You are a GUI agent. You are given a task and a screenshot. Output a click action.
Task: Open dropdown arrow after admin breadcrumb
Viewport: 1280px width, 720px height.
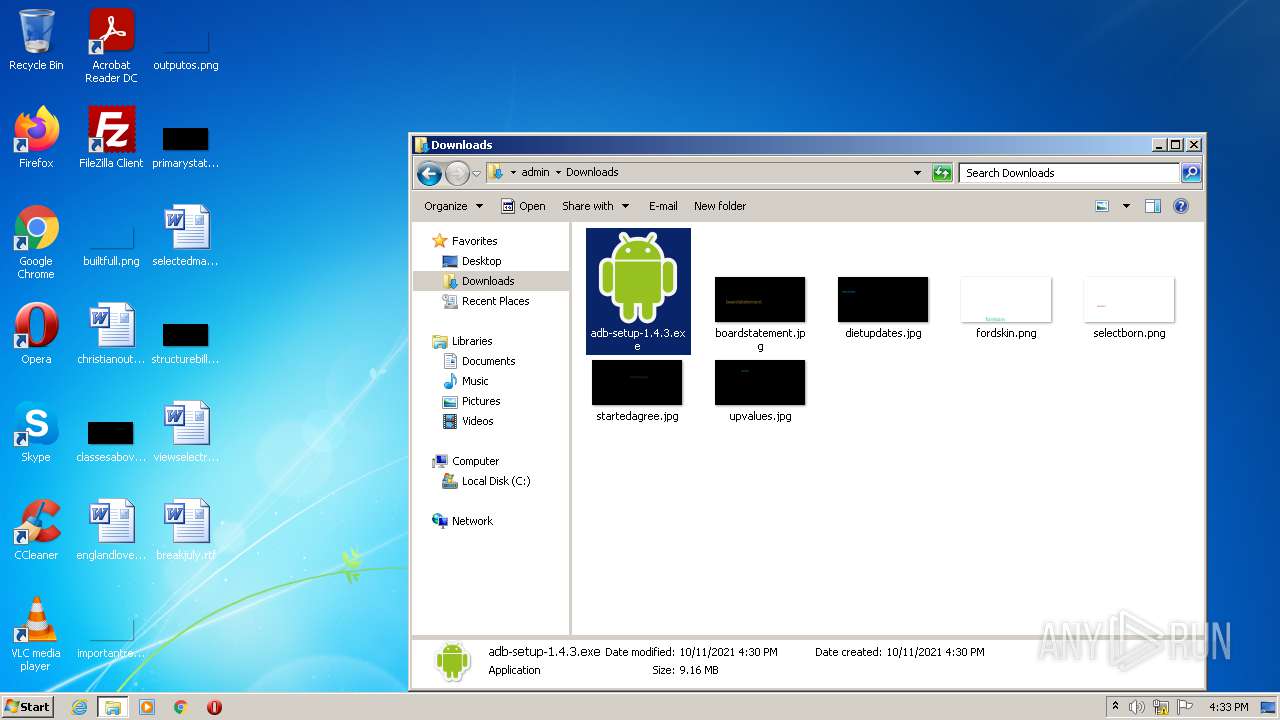558,173
